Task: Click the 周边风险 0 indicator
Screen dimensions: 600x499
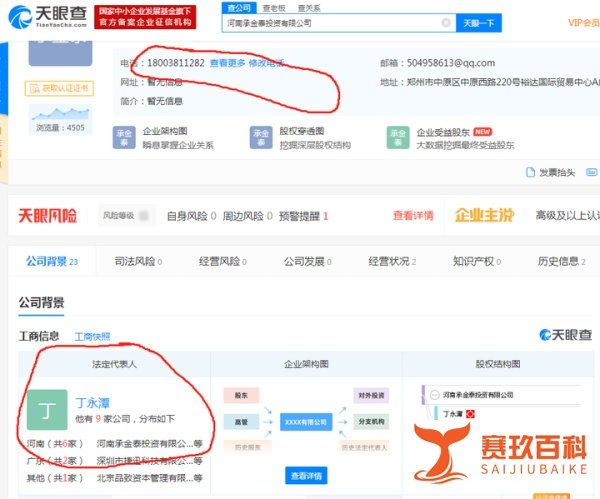Action: click(x=248, y=216)
